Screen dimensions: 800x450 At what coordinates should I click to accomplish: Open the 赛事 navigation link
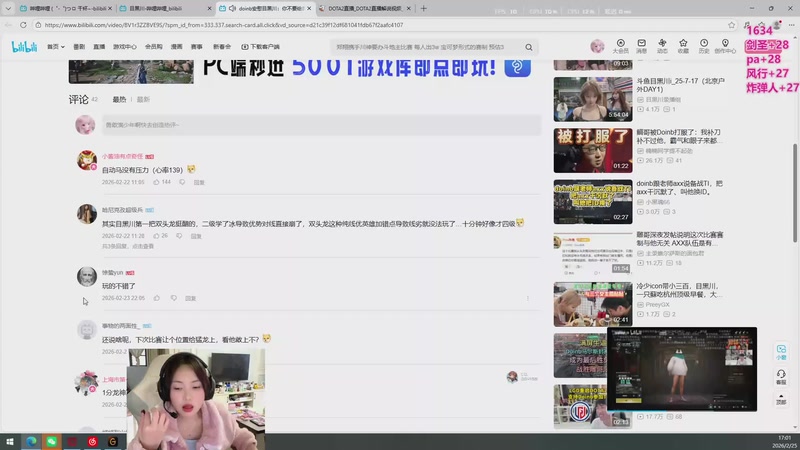(x=196, y=47)
